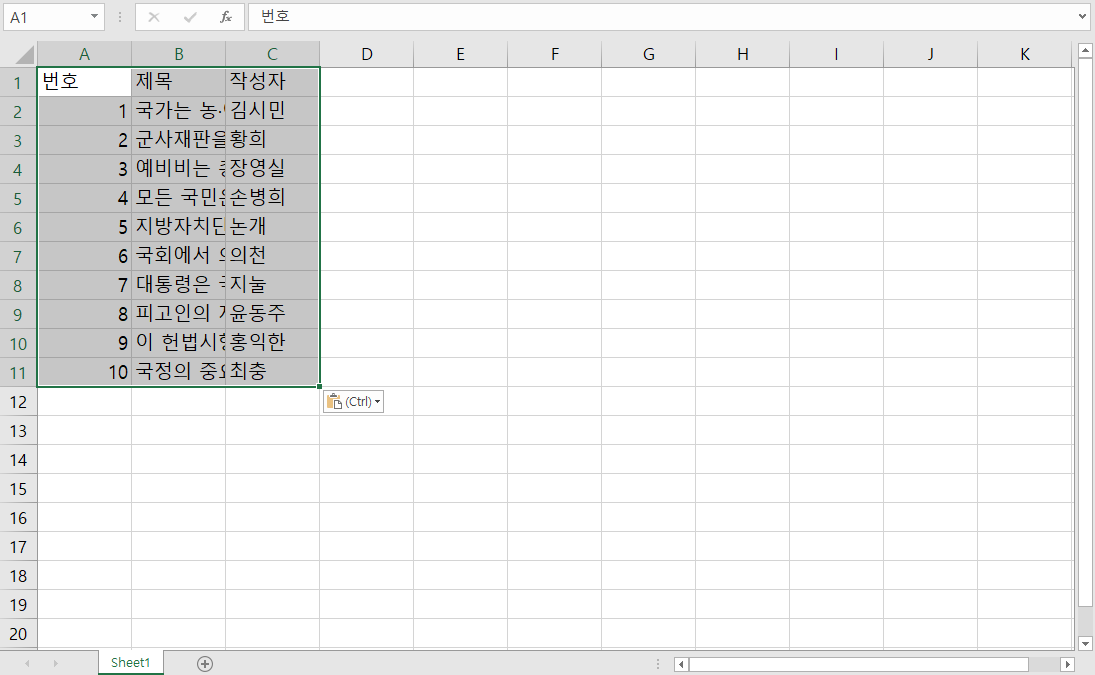The height and width of the screenshot is (675, 1095).
Task: Click vertical scrollbar up arrow
Action: (x=1085, y=50)
